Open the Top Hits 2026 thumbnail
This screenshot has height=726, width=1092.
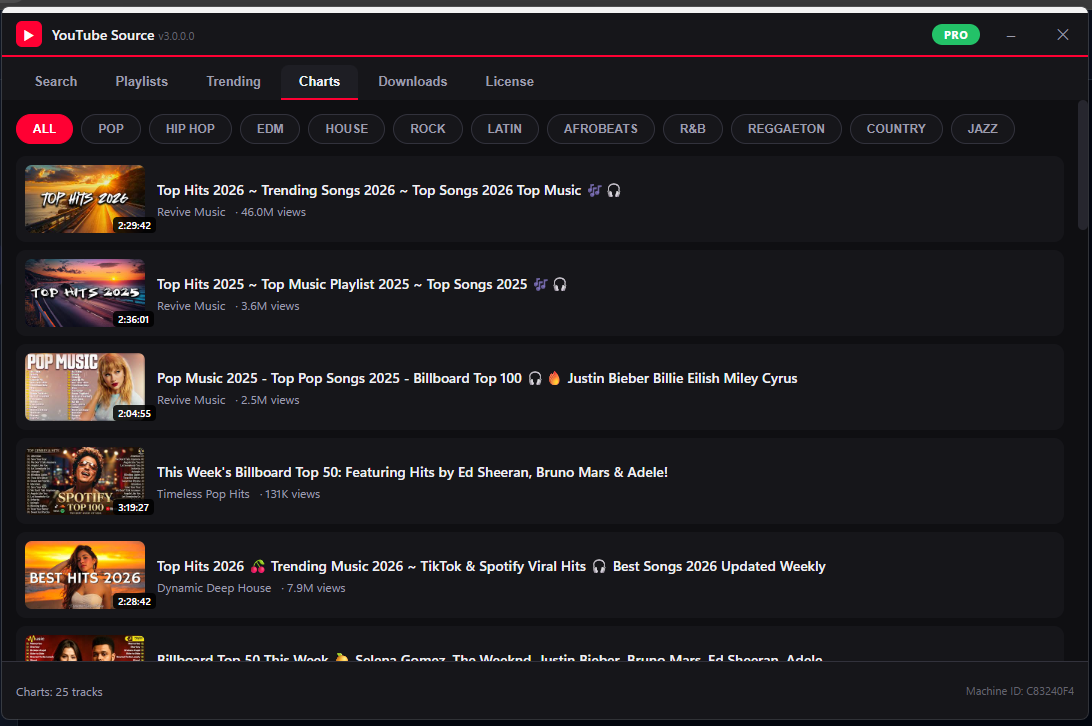[85, 199]
